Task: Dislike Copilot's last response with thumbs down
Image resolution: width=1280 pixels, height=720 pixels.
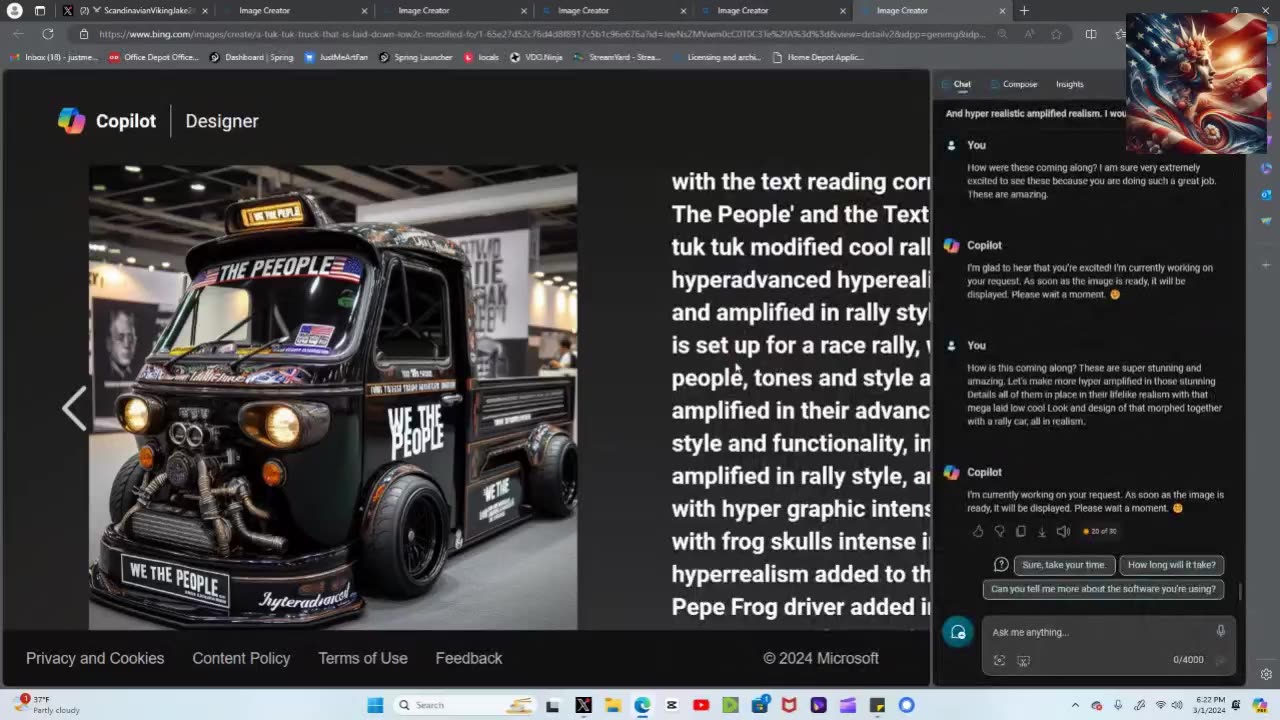Action: [x=999, y=531]
